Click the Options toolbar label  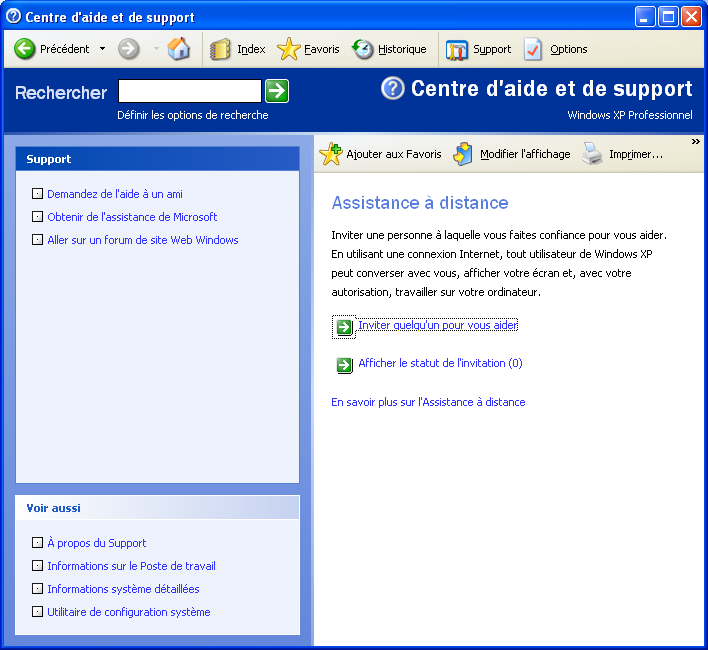pyautogui.click(x=568, y=49)
